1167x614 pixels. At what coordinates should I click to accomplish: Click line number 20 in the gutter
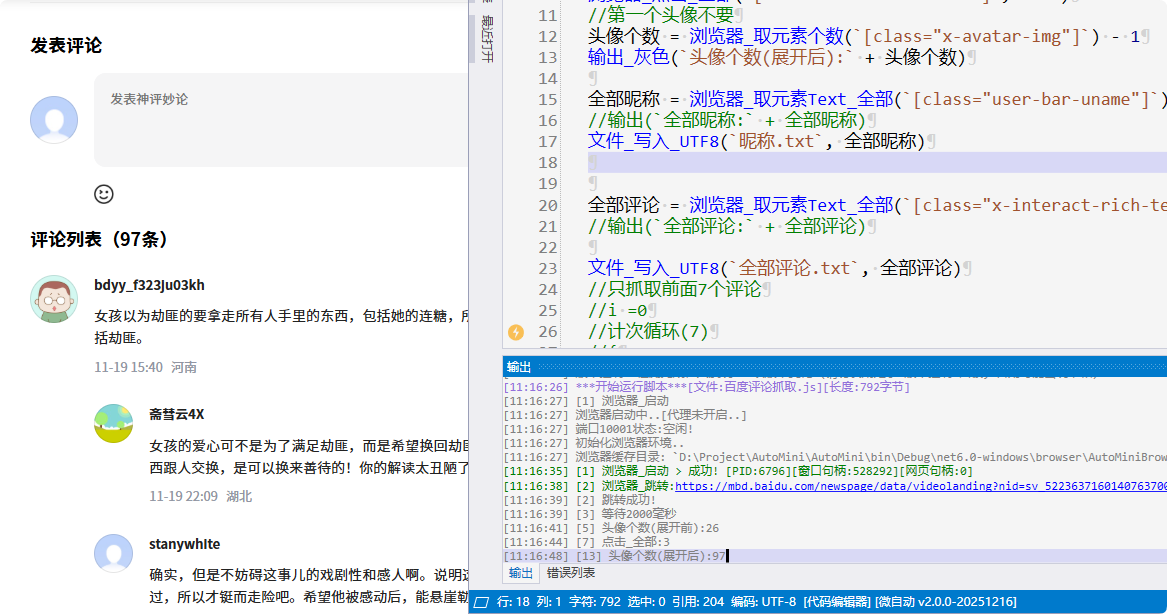(x=547, y=205)
